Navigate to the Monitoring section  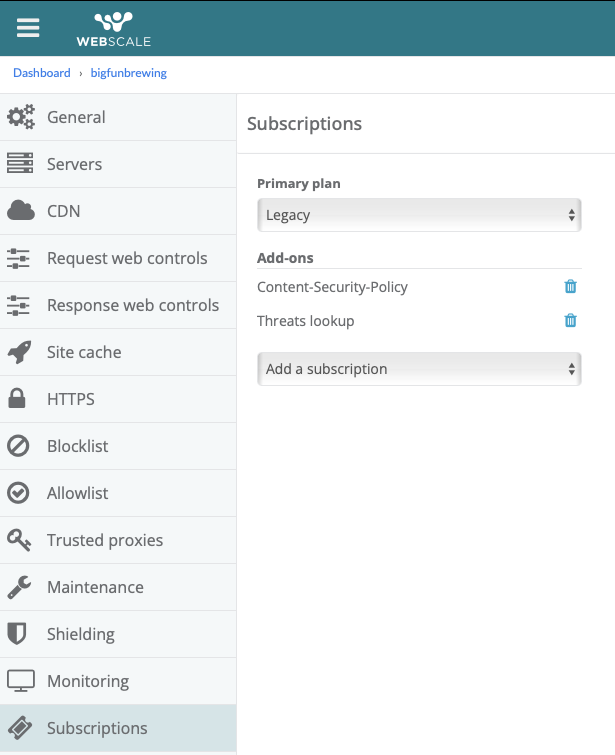[x=88, y=681]
